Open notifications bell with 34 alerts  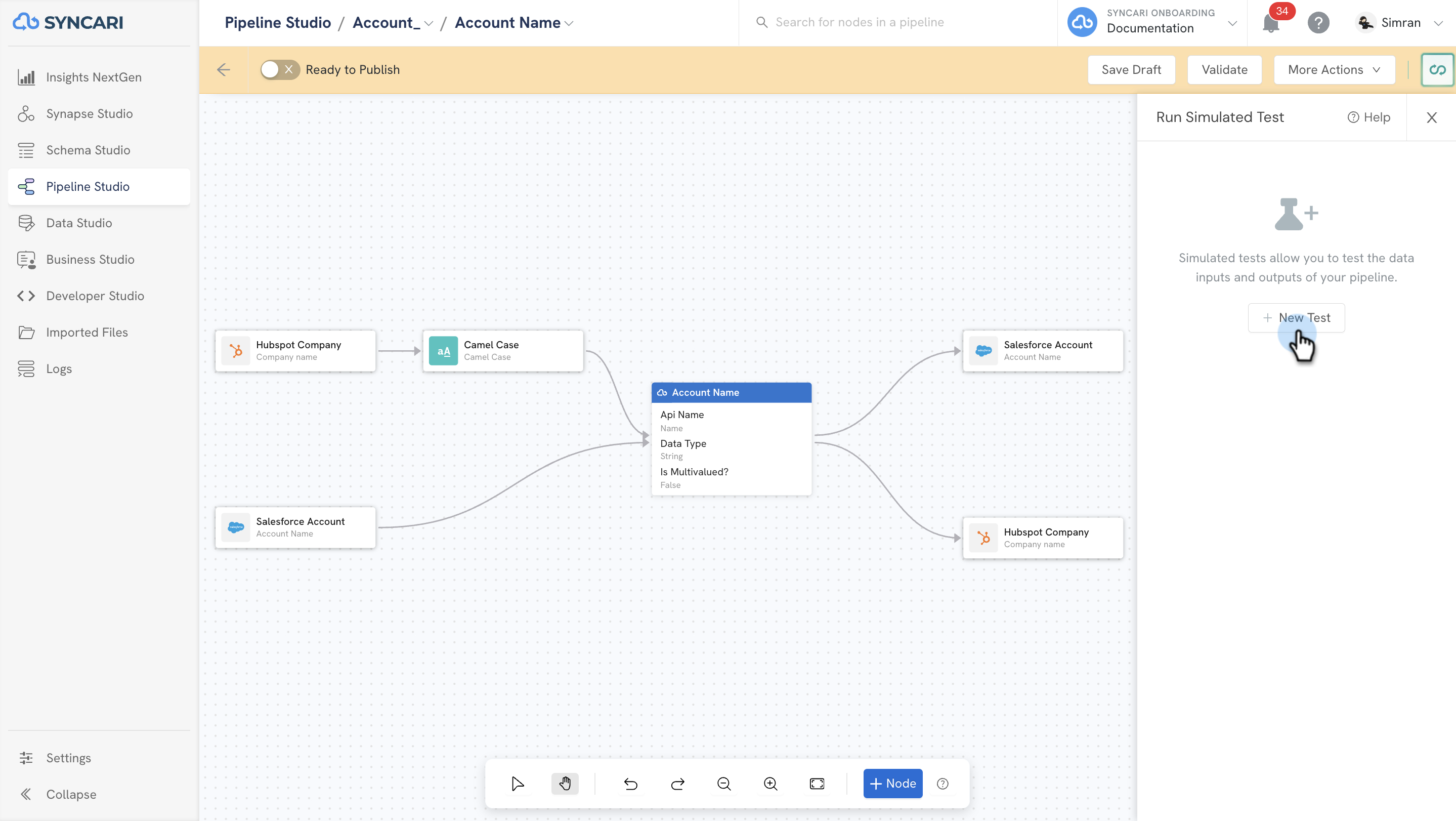1271,23
